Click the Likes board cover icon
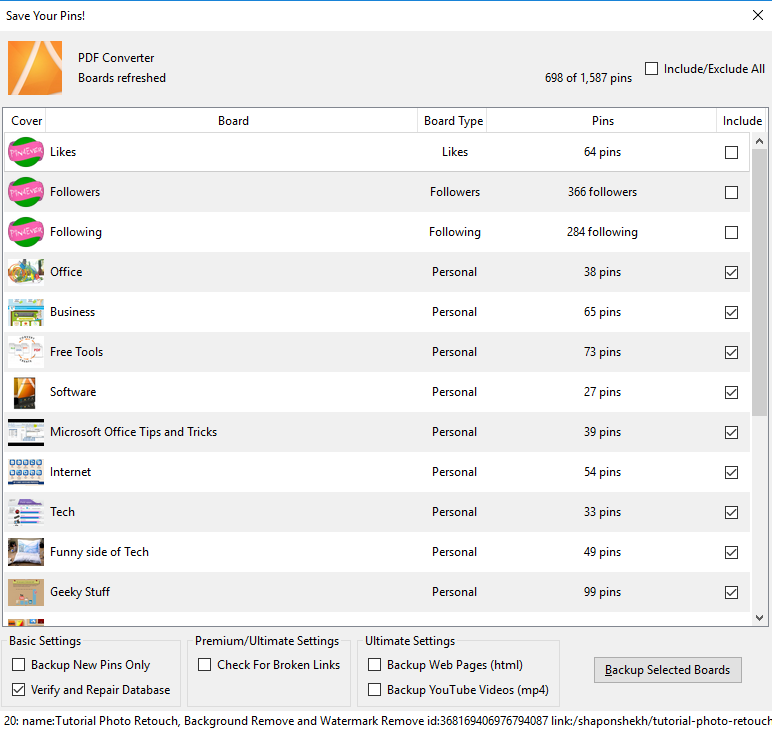 pyautogui.click(x=26, y=152)
